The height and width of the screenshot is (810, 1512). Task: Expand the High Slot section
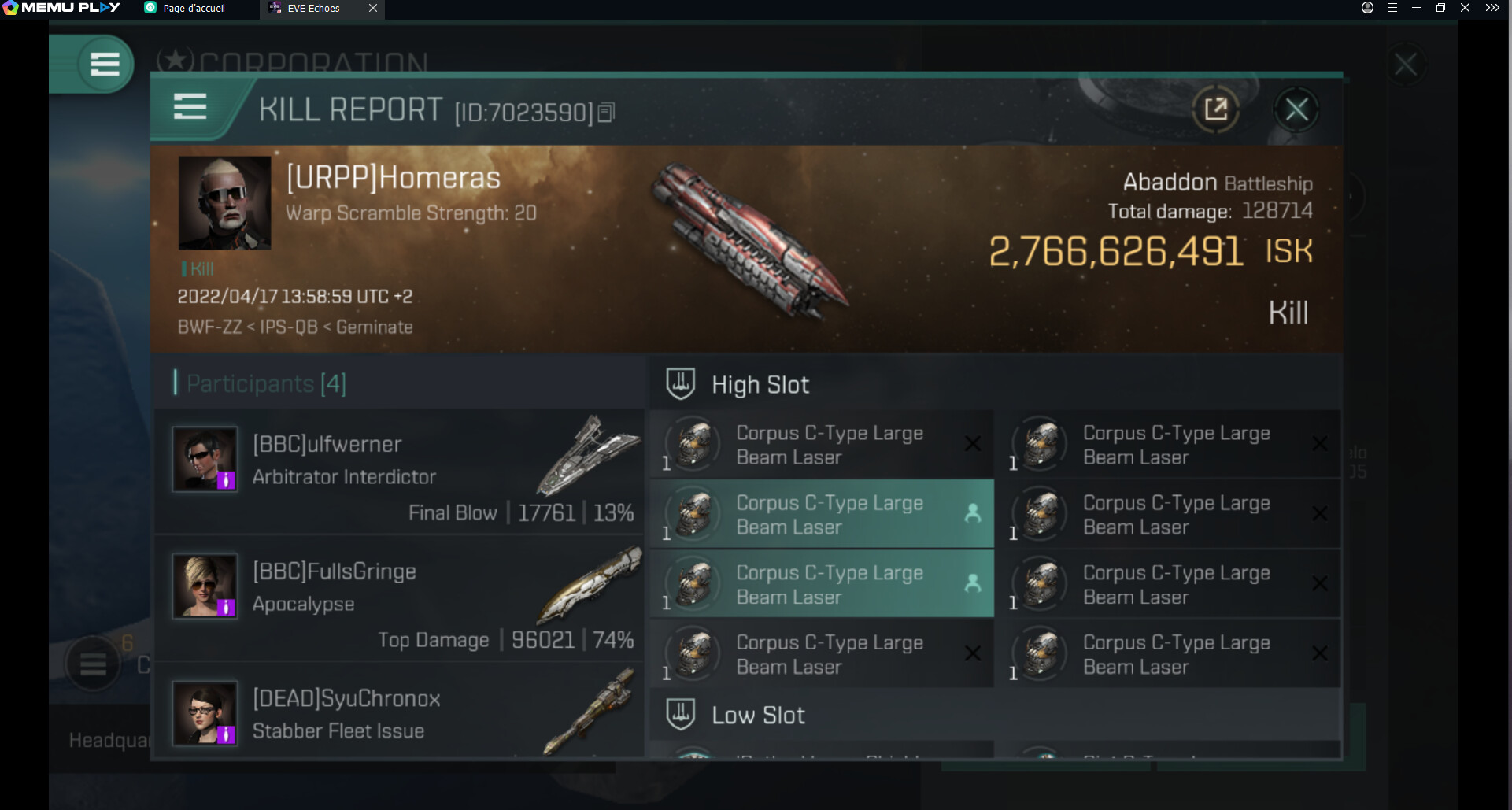point(760,384)
